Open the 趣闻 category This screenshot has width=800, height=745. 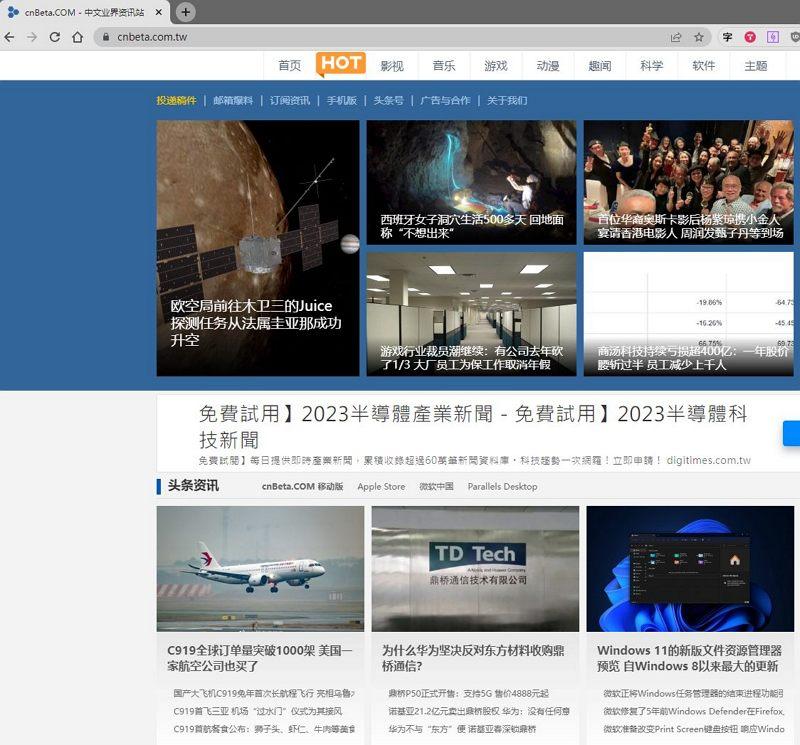pos(600,65)
